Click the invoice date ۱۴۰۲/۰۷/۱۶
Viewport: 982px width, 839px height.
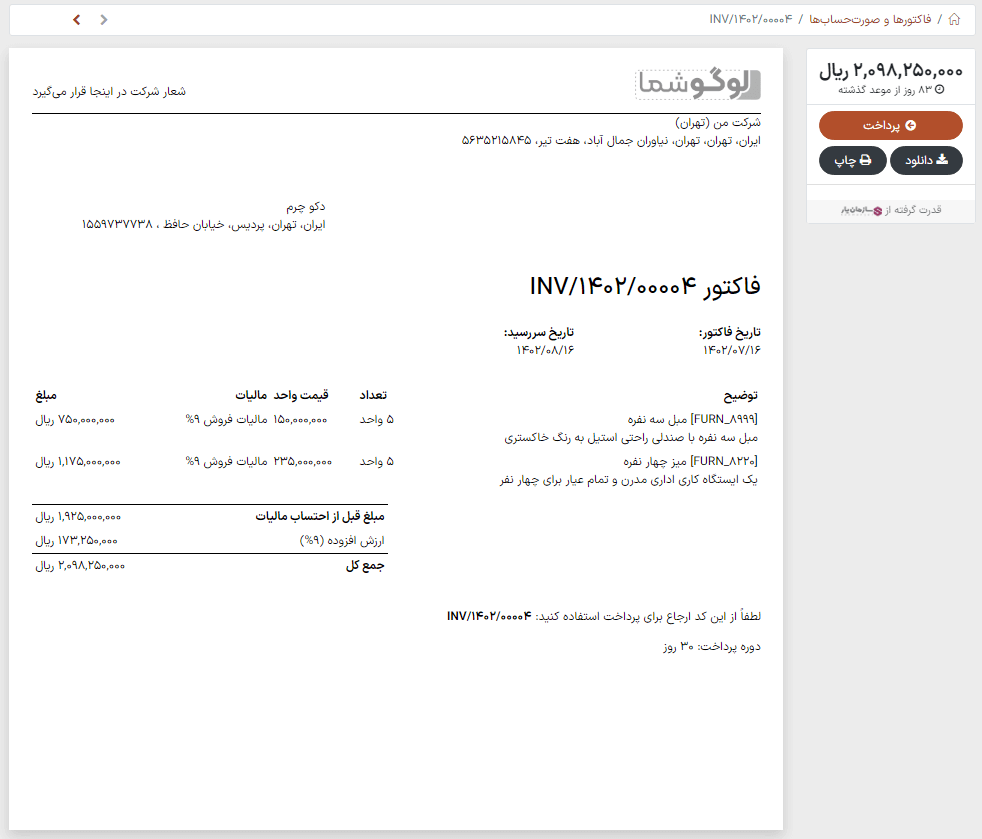tap(731, 350)
